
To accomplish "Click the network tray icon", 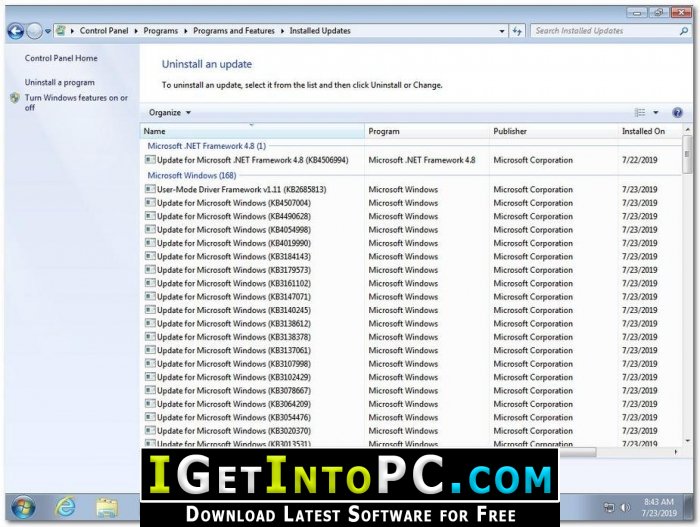I will (x=609, y=507).
